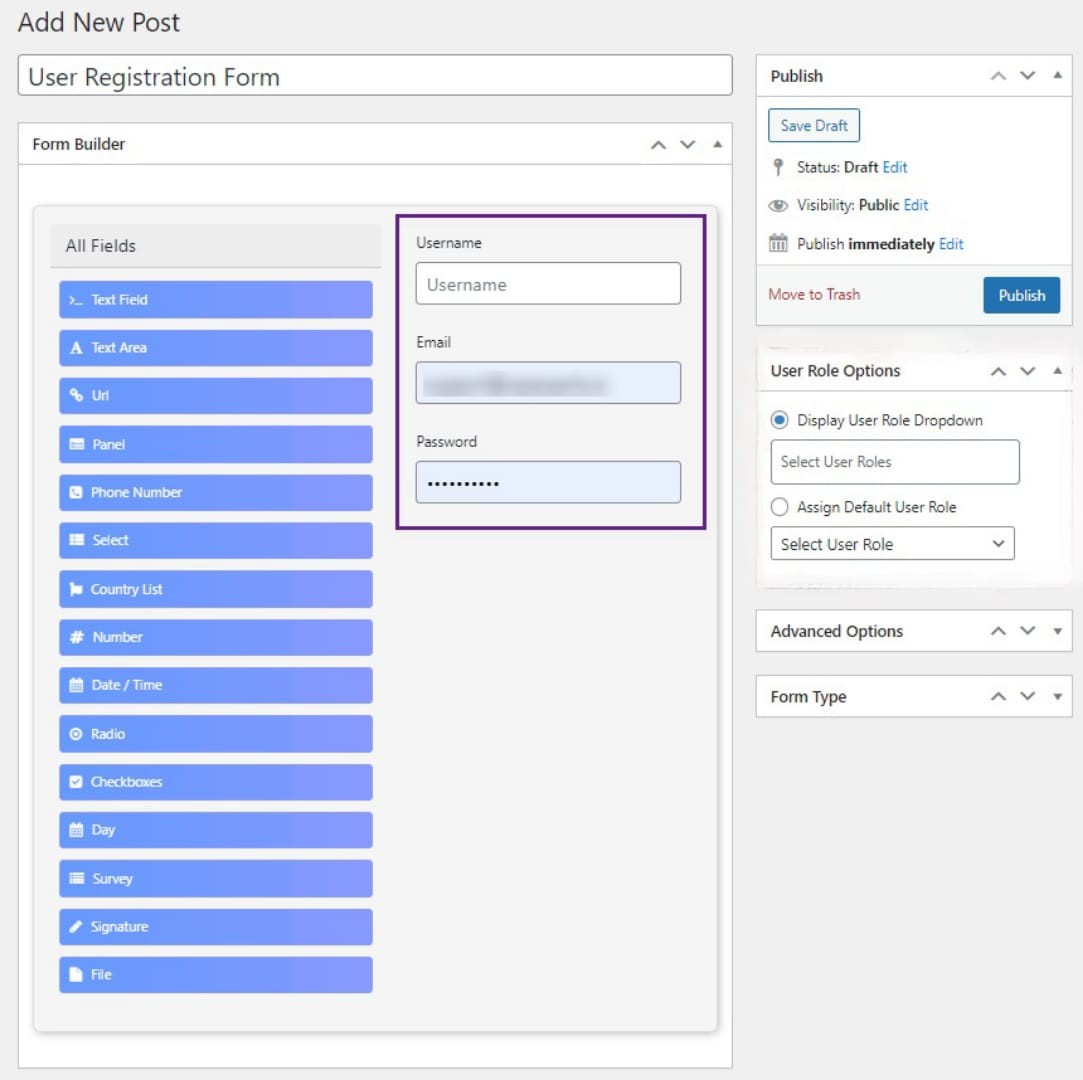
Task: Collapse the Form Builder panel
Action: (716, 144)
